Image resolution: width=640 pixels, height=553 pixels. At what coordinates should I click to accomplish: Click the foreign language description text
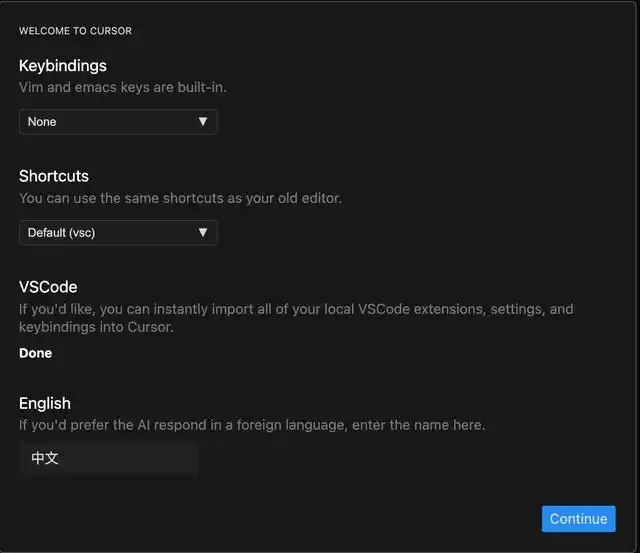tap(252, 425)
